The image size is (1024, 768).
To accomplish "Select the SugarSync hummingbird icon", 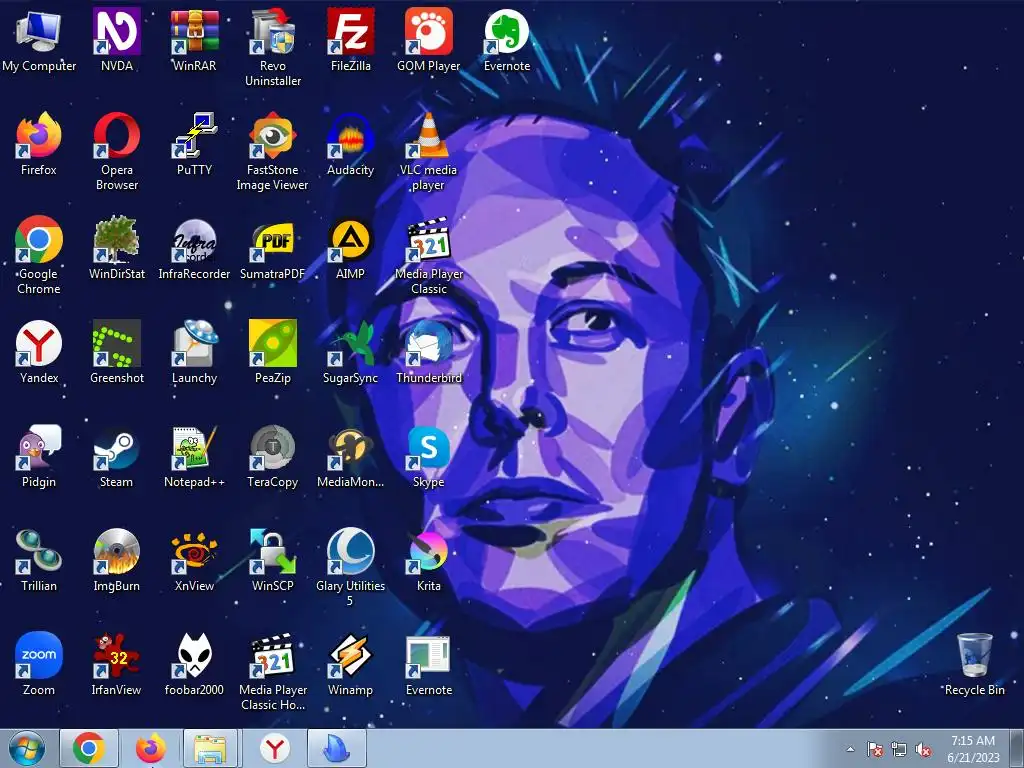I will [x=351, y=343].
